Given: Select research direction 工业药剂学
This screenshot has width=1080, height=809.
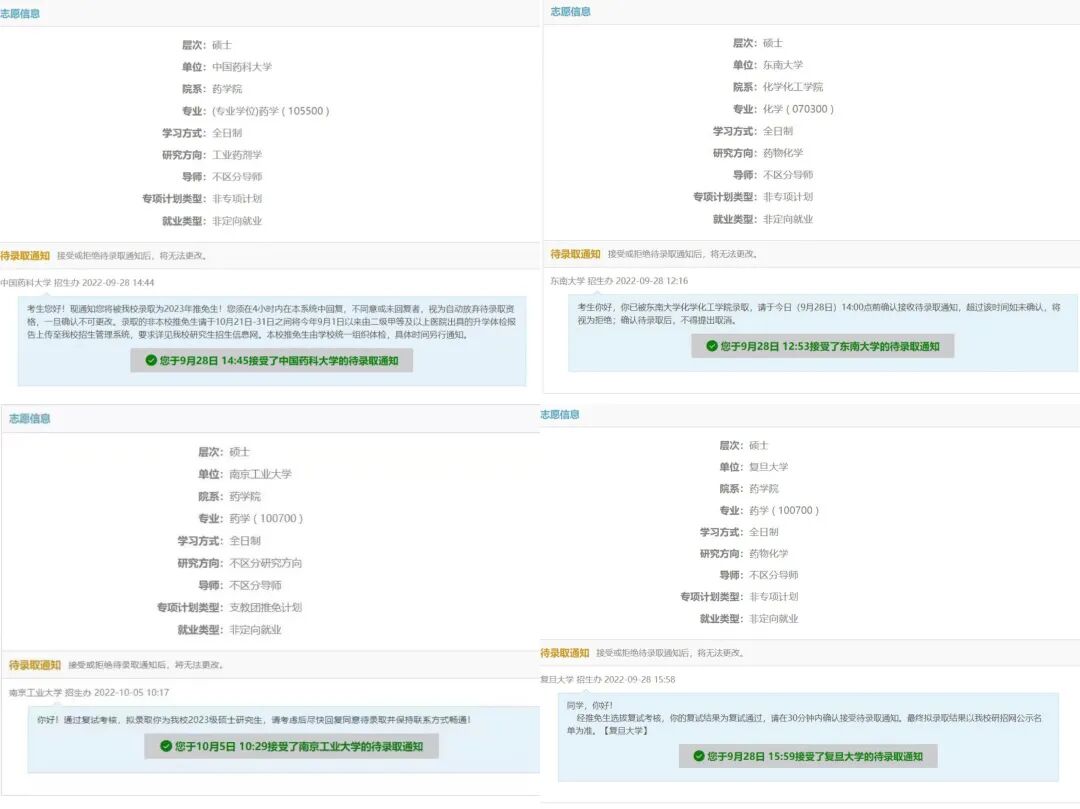Looking at the screenshot, I should pyautogui.click(x=237, y=155).
